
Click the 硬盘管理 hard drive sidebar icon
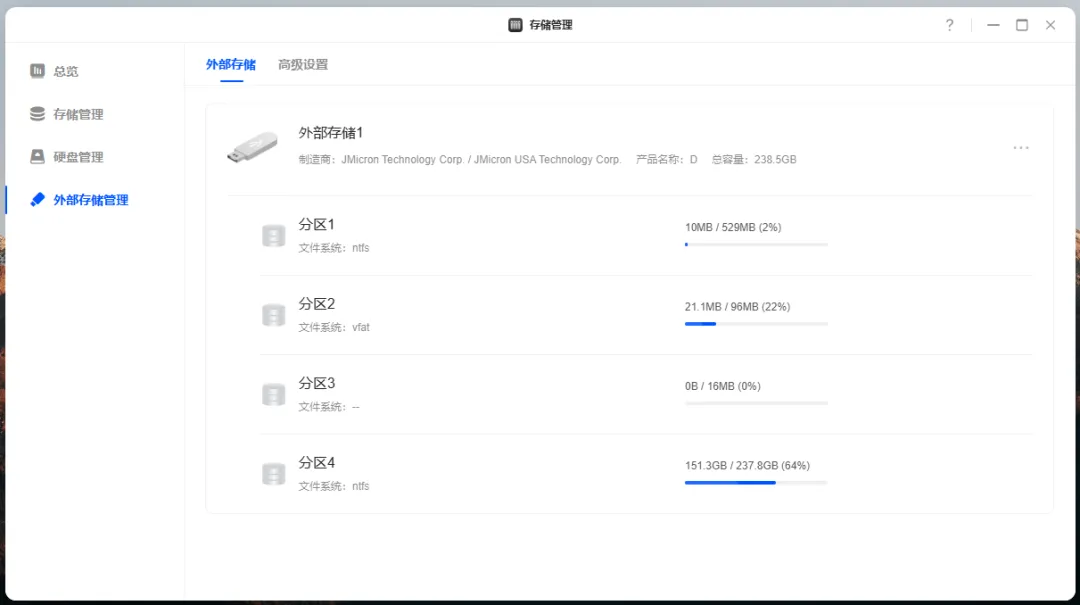pyautogui.click(x=37, y=156)
